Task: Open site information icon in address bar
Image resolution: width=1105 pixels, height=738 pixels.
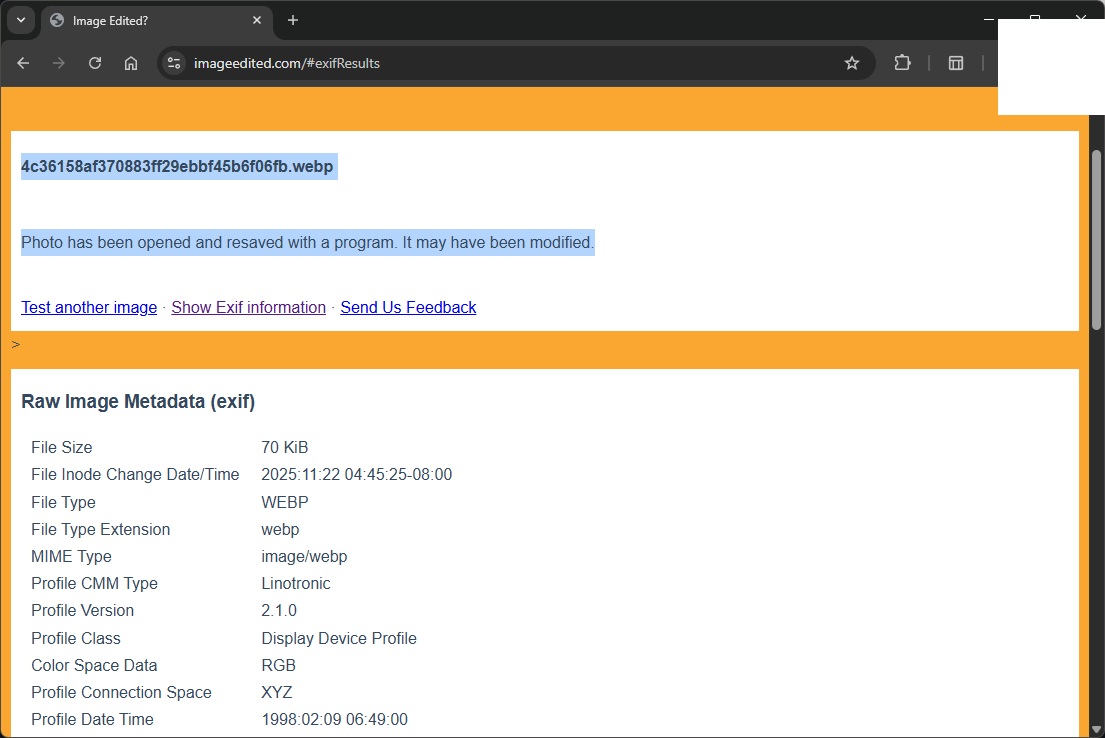Action: click(x=174, y=63)
